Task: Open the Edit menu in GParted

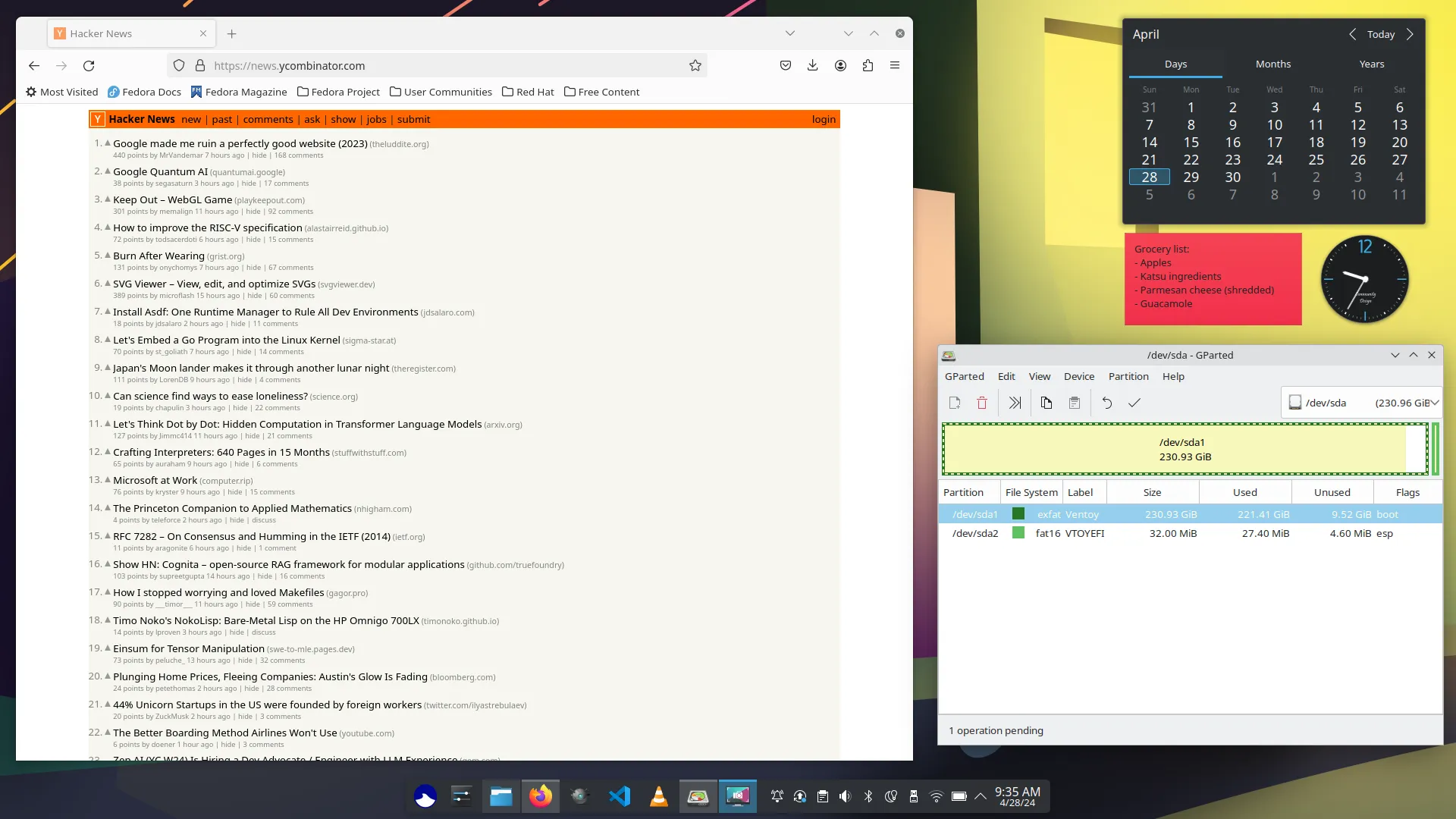Action: pyautogui.click(x=1006, y=377)
